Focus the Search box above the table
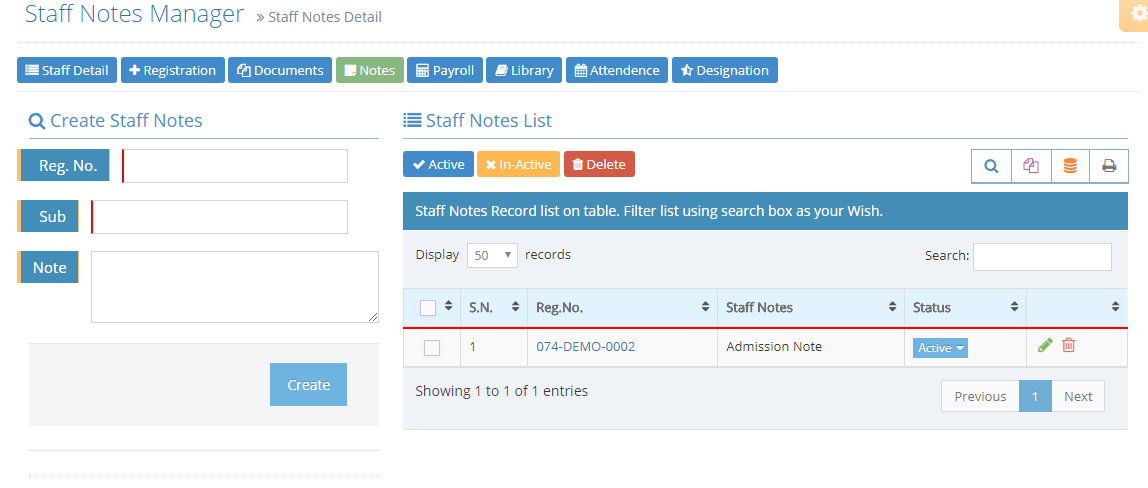Screen dimensions: 1148x488 (x=1042, y=256)
